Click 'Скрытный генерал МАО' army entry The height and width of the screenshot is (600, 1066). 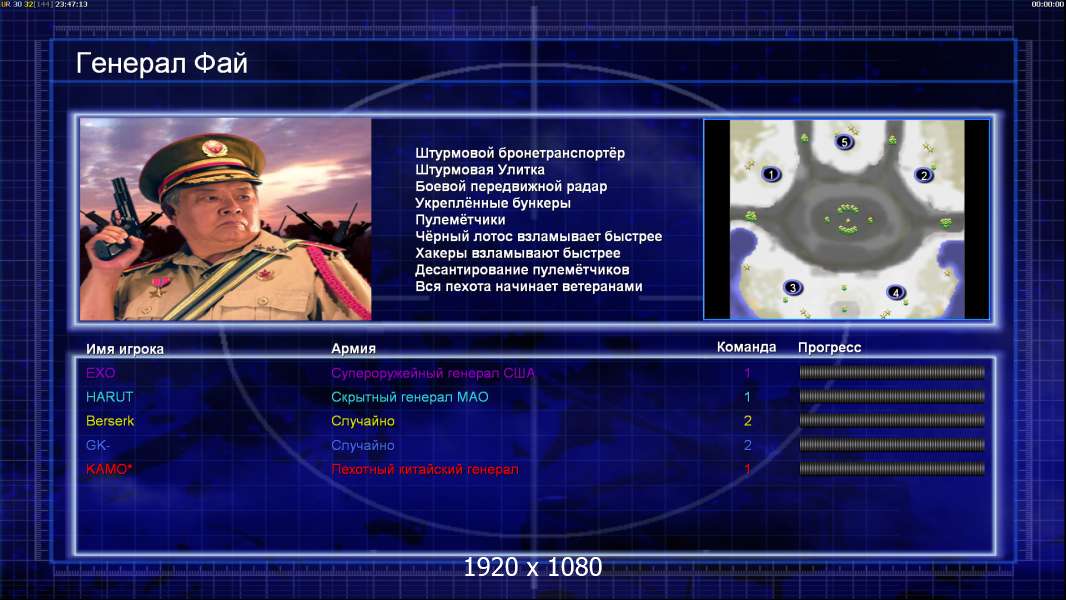point(410,397)
